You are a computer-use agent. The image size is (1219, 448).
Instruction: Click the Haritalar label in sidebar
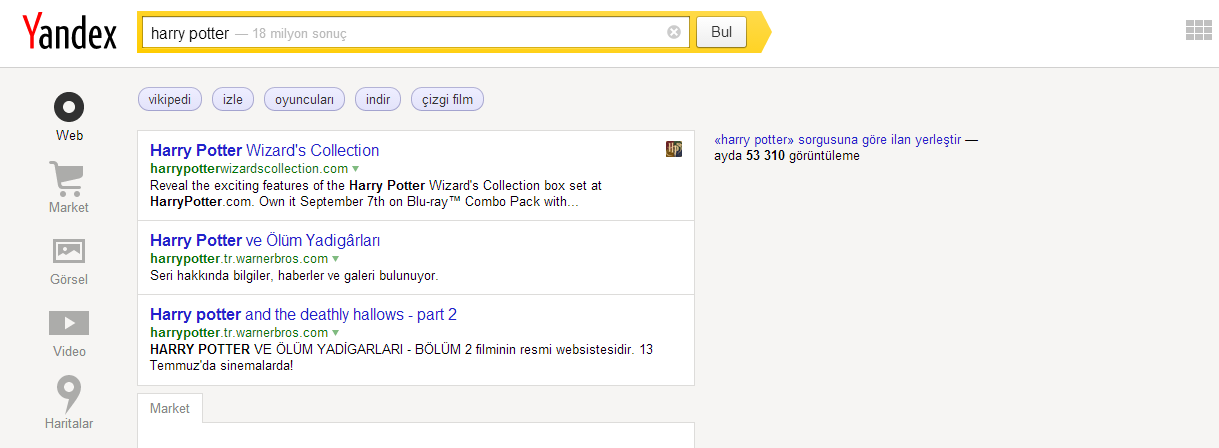coord(69,423)
